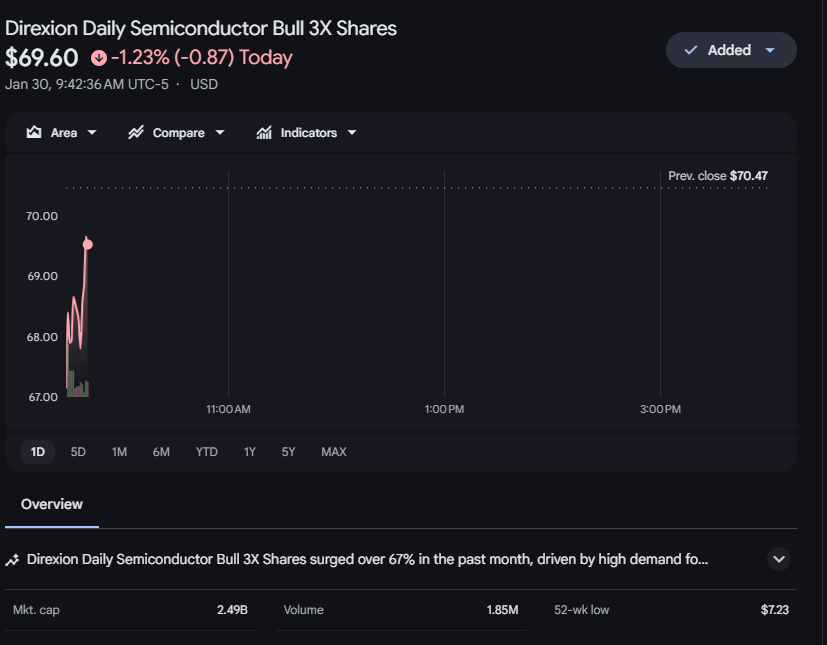Click the Compare lines icon
This screenshot has width=827, height=645.
coord(136,132)
